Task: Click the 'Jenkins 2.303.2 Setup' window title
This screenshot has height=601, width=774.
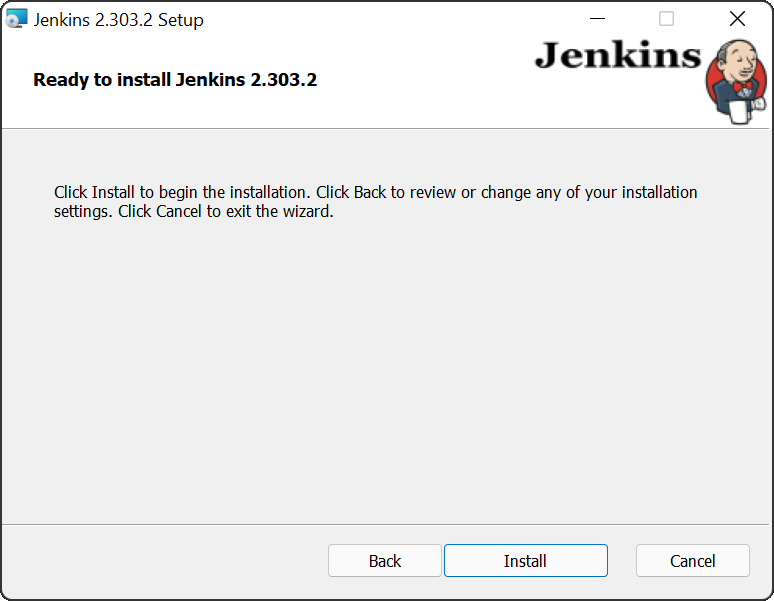Action: click(x=118, y=20)
